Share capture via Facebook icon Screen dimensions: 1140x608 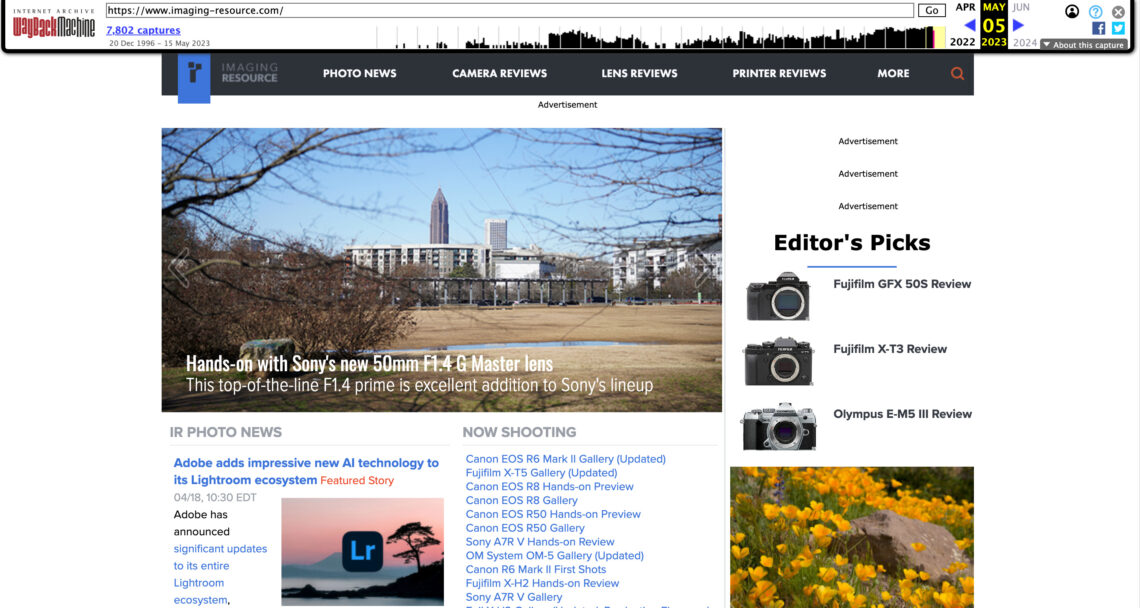tap(1099, 28)
